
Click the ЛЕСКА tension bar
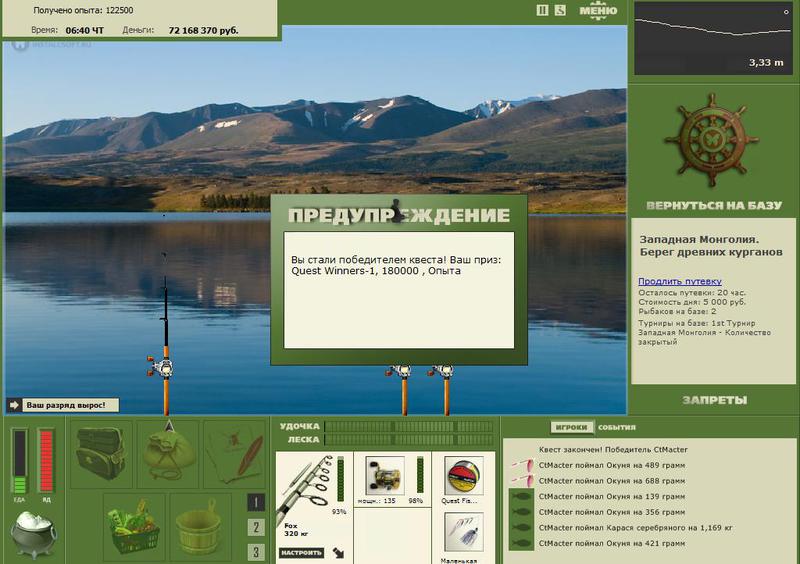[x=409, y=439]
